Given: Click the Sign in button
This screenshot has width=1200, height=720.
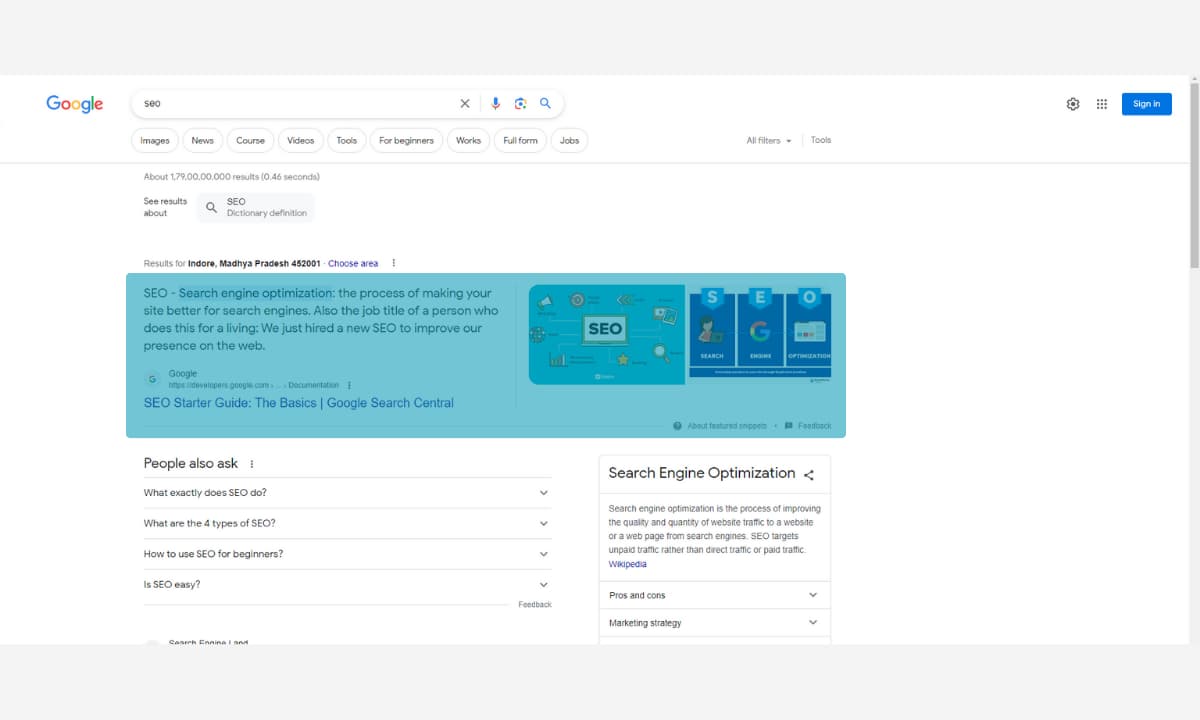Looking at the screenshot, I should click(1146, 104).
